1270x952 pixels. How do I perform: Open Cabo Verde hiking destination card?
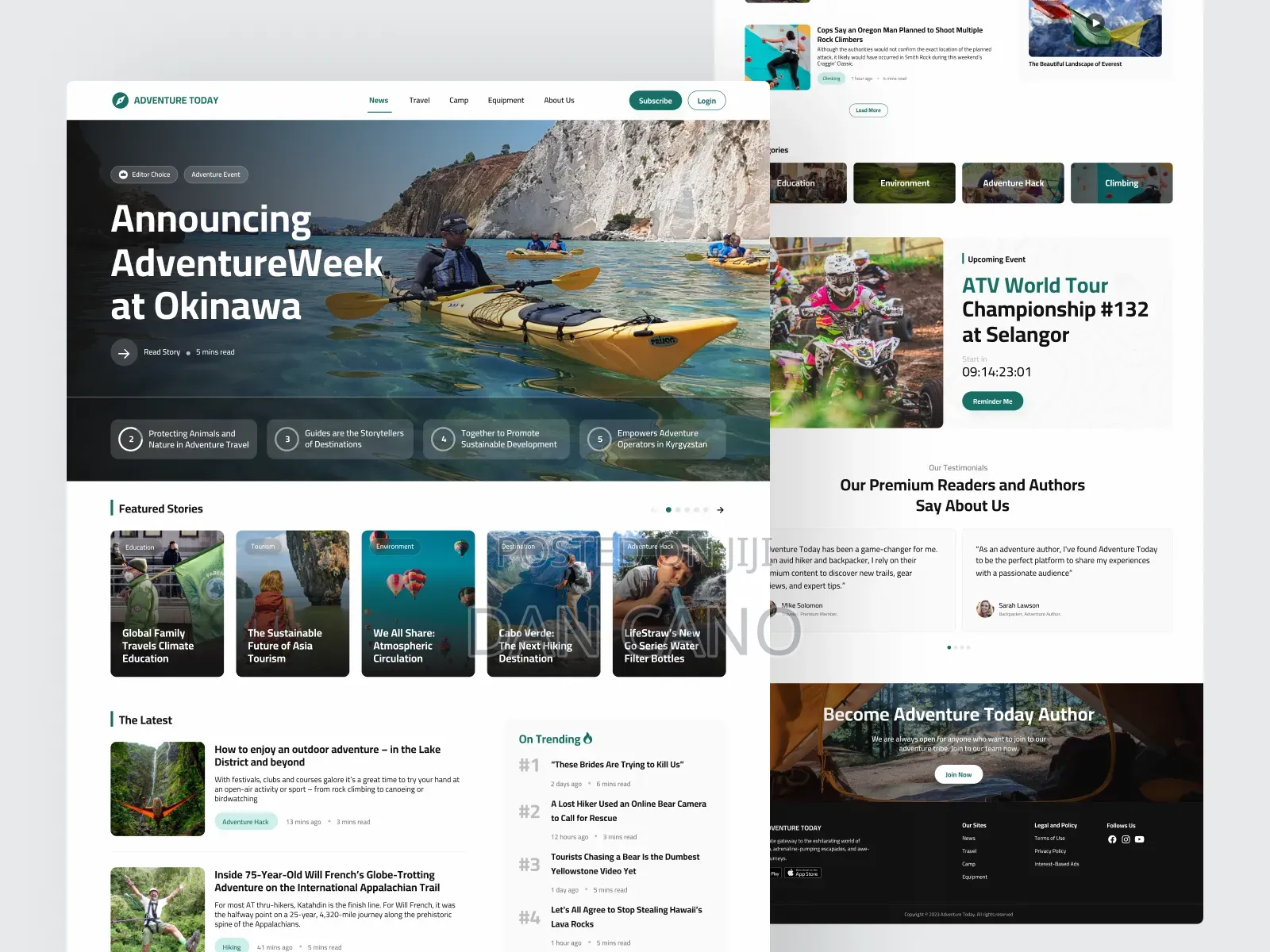click(x=544, y=604)
